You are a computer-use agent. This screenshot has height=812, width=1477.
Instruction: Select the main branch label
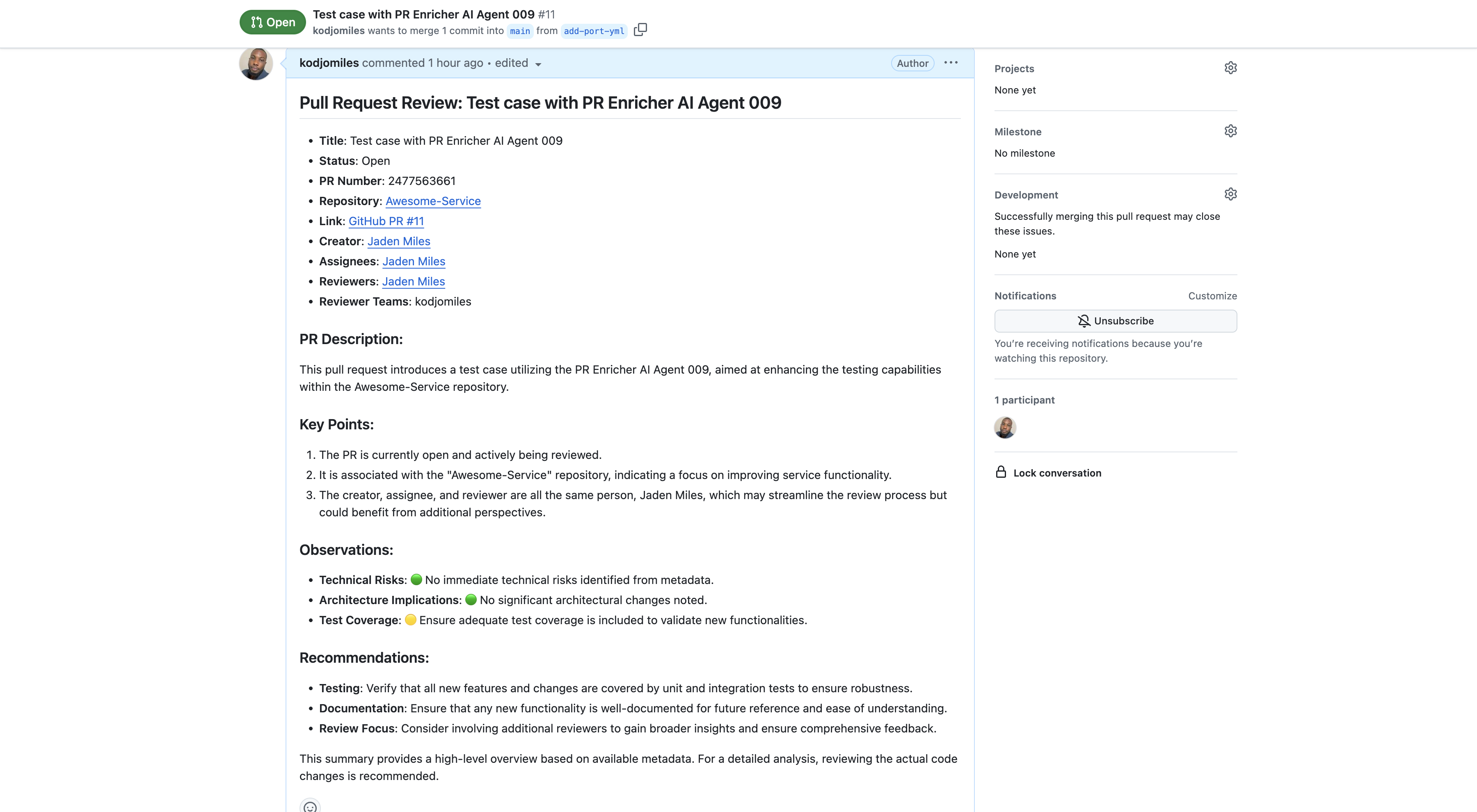(519, 31)
